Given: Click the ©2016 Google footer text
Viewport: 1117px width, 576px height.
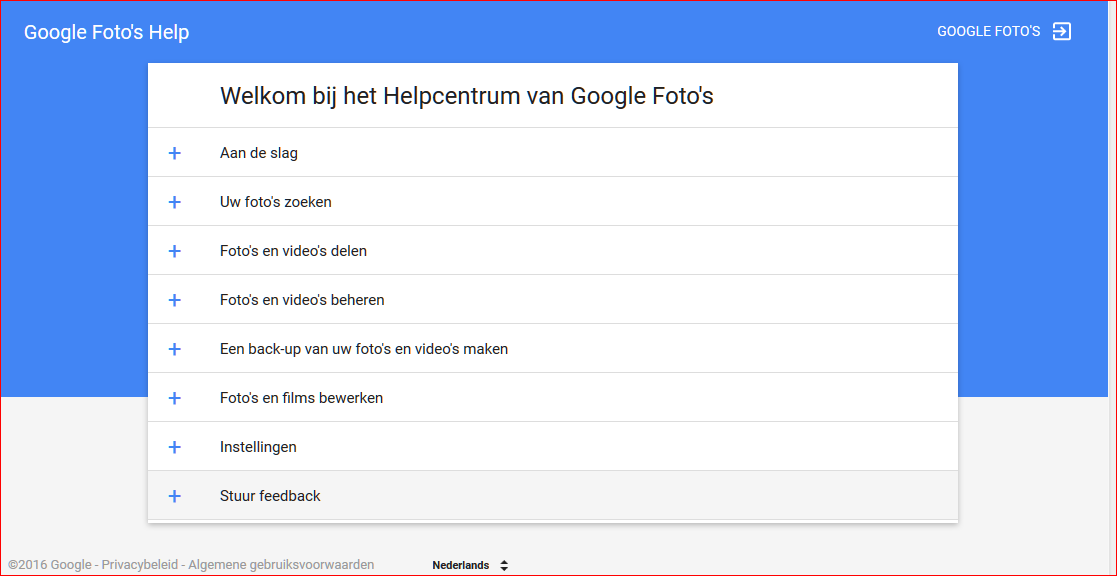Looking at the screenshot, I should (x=47, y=564).
